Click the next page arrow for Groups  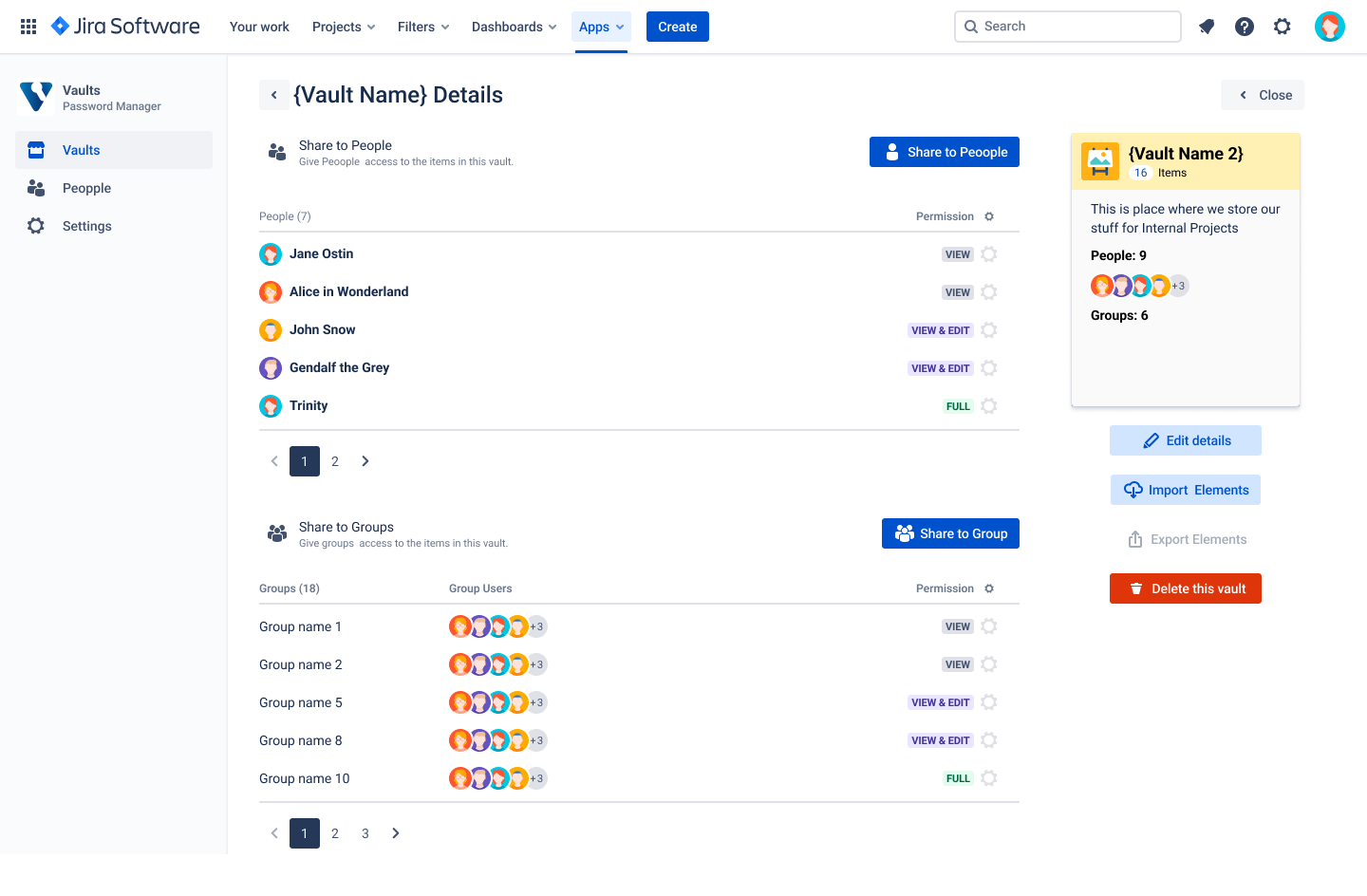click(x=396, y=833)
